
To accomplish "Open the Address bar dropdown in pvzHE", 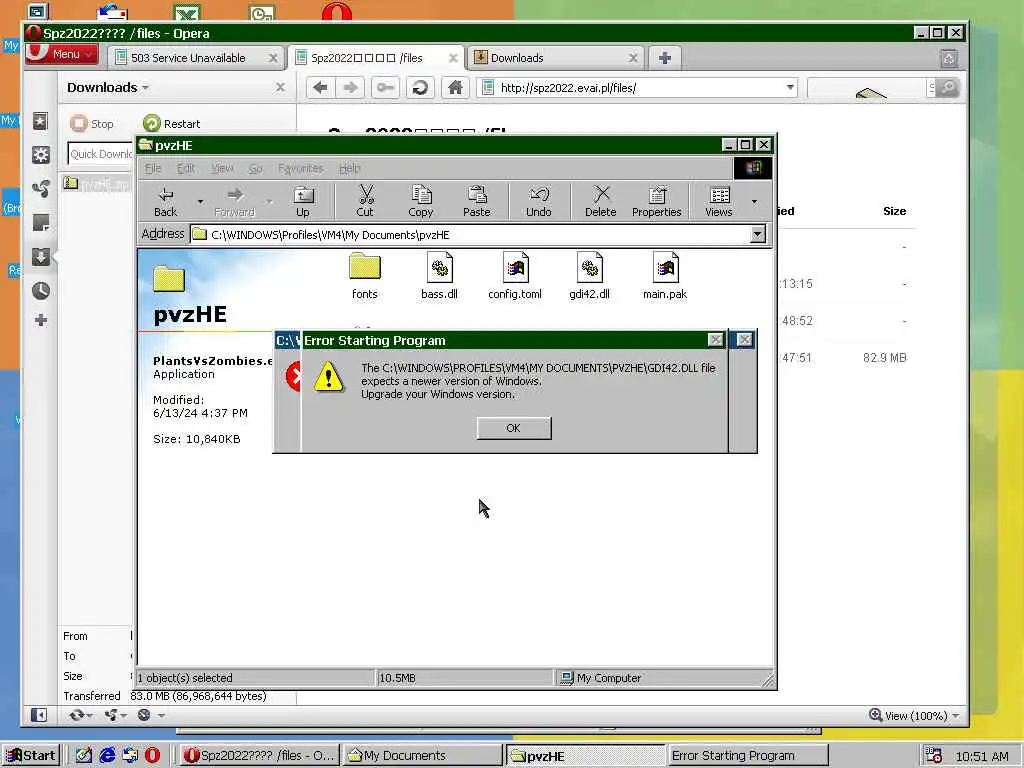I will [758, 234].
